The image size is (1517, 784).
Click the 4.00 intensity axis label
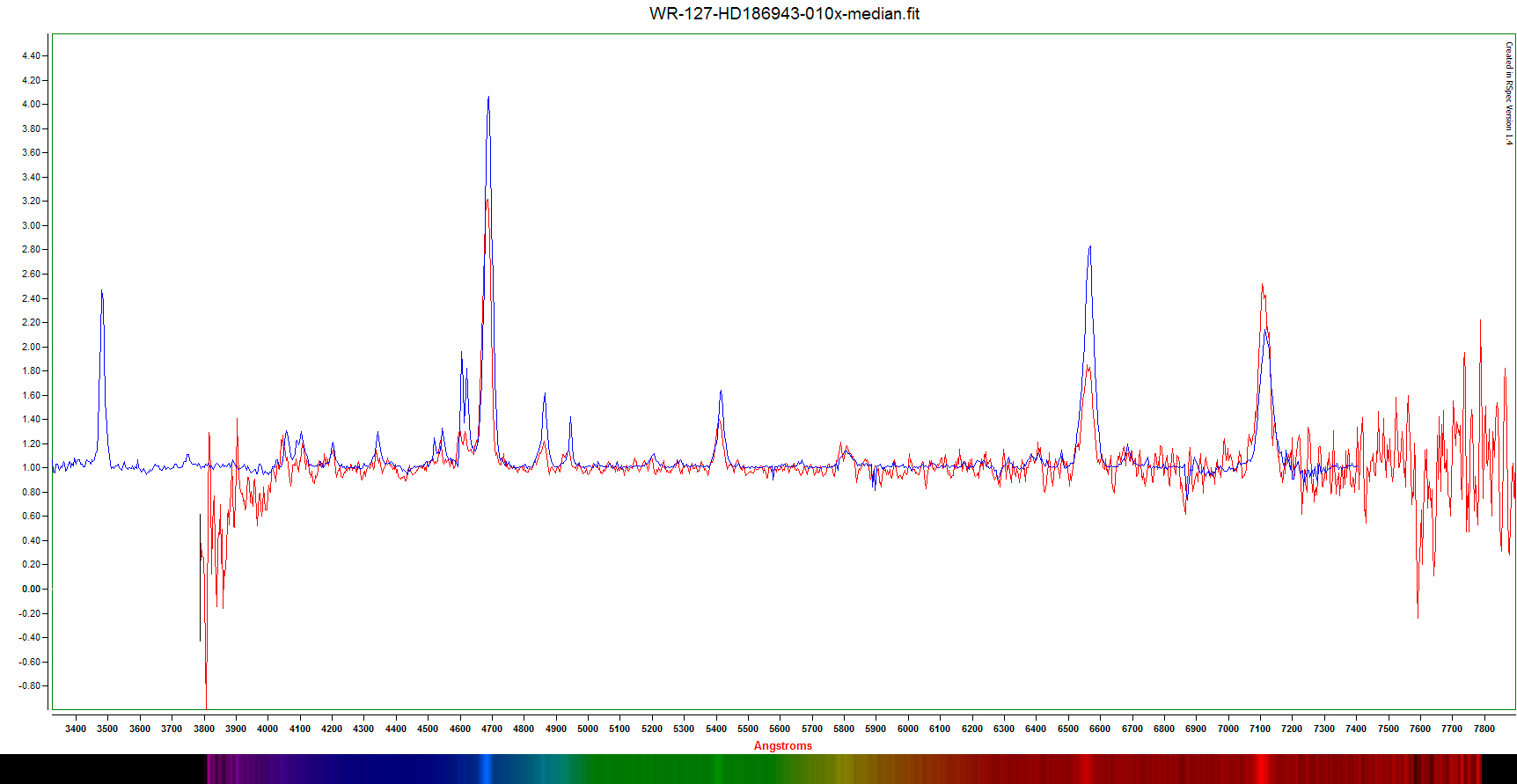point(31,104)
